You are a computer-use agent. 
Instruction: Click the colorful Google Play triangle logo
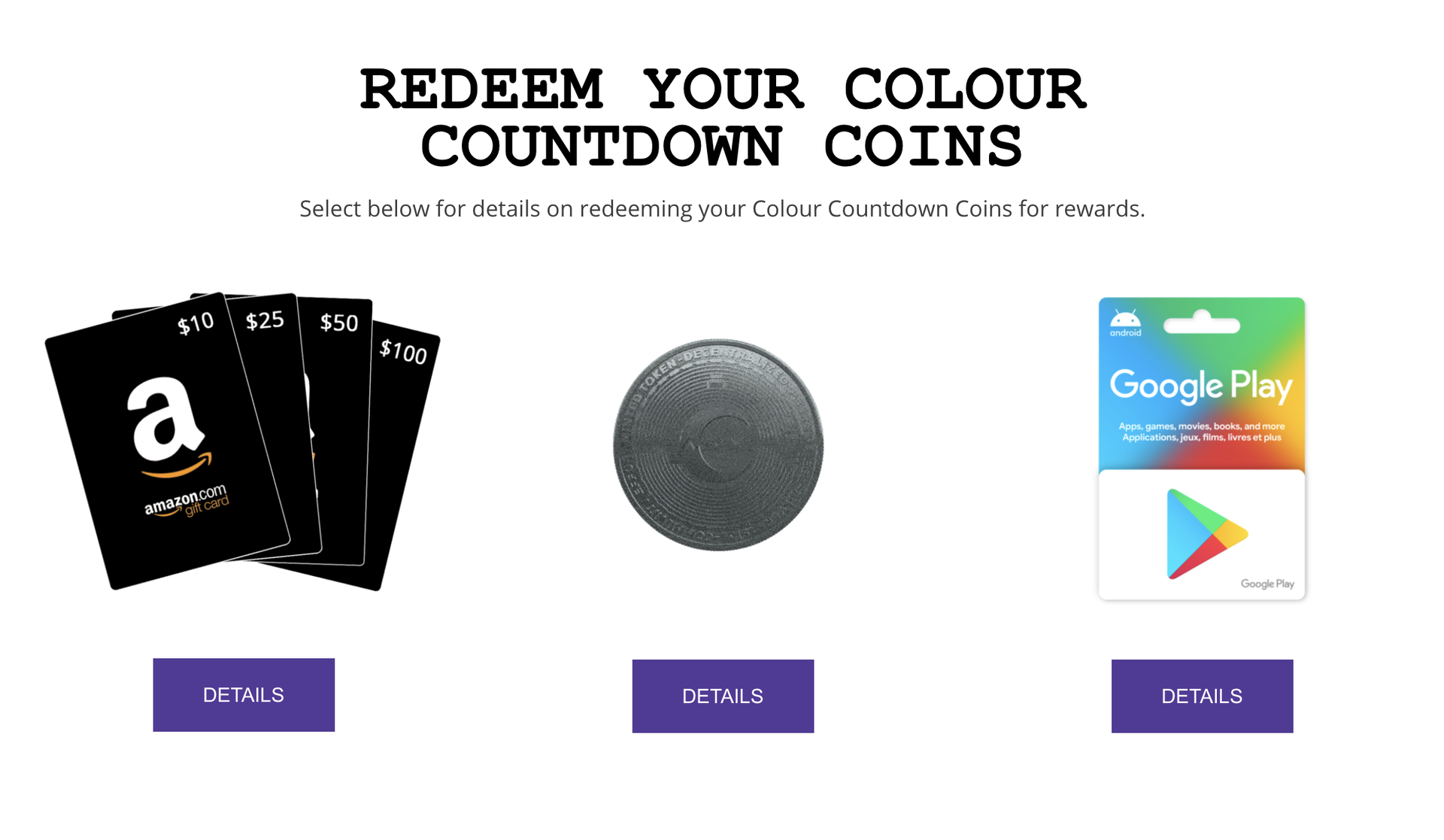pyautogui.click(x=1206, y=534)
